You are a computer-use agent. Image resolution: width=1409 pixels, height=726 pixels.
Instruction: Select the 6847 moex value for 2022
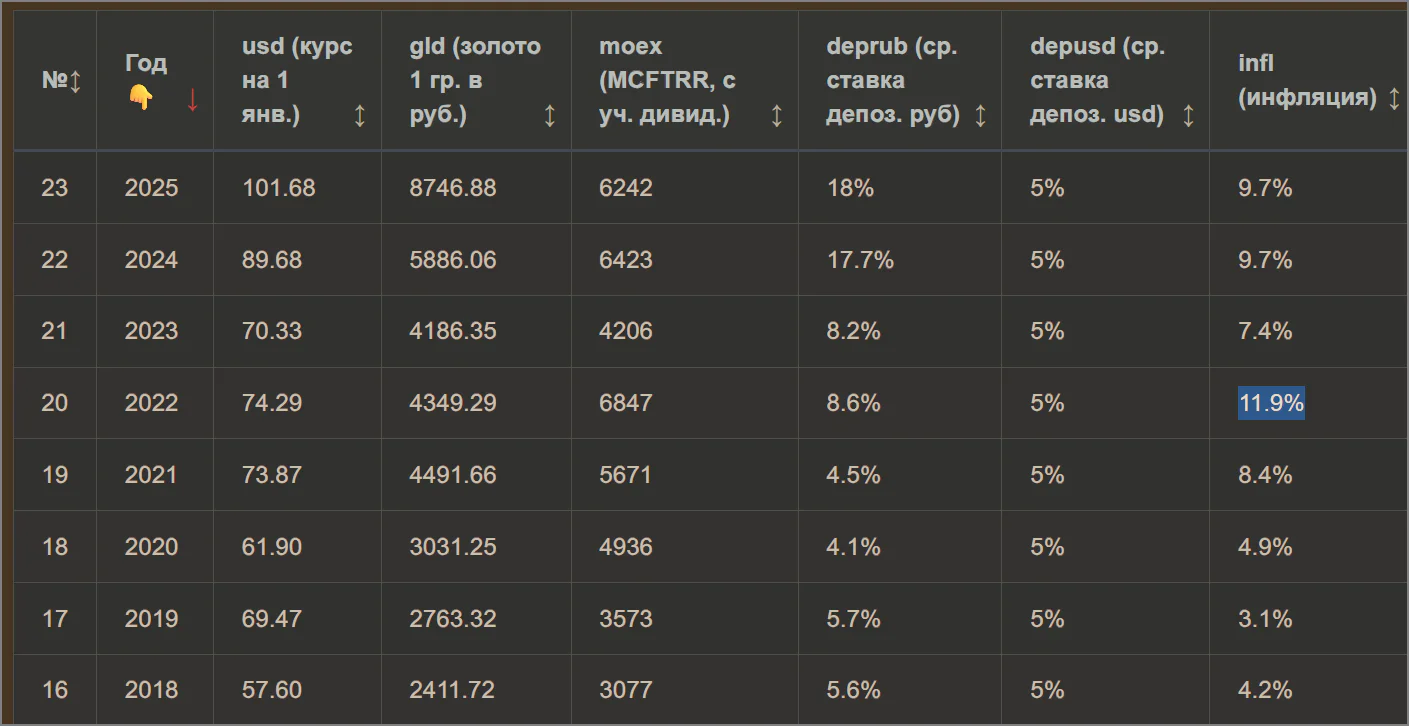626,403
